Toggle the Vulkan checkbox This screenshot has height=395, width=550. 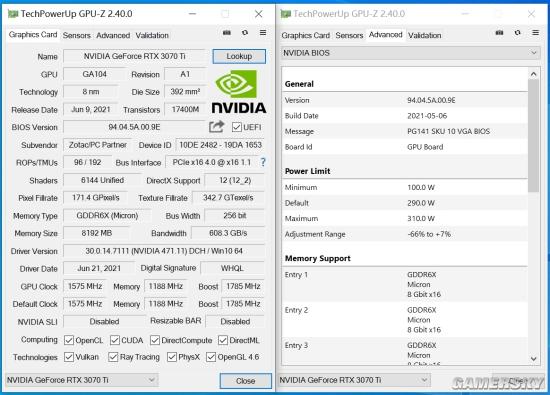(x=69, y=357)
